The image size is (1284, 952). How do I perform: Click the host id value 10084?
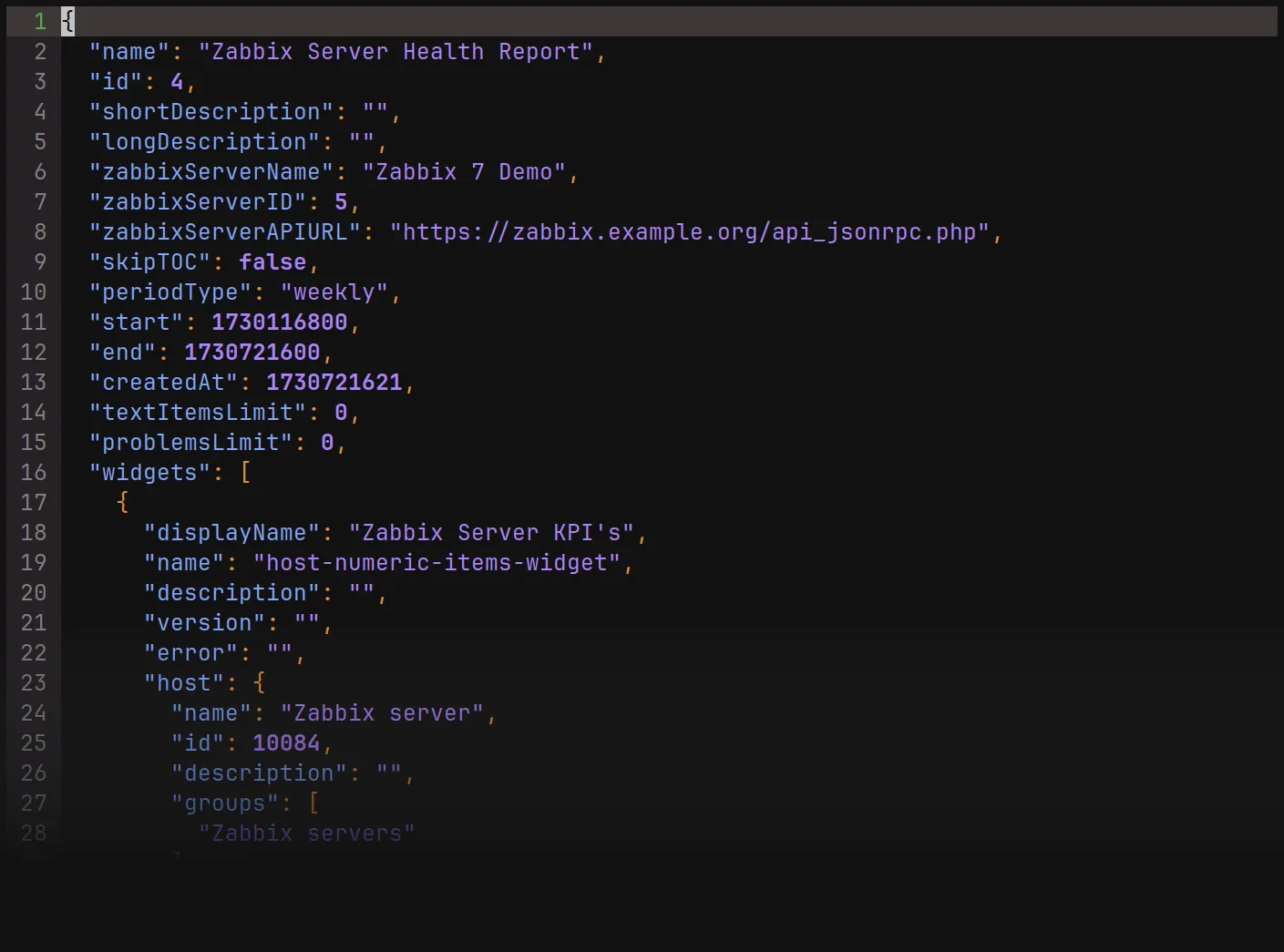pos(286,743)
